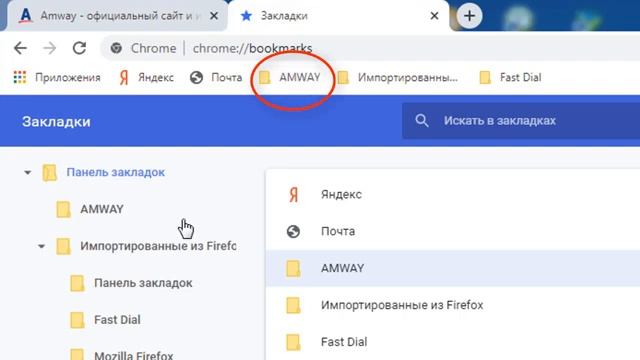This screenshot has height=360, width=640.
Task: Select Панель закладок in the folder tree
Action: (116, 172)
